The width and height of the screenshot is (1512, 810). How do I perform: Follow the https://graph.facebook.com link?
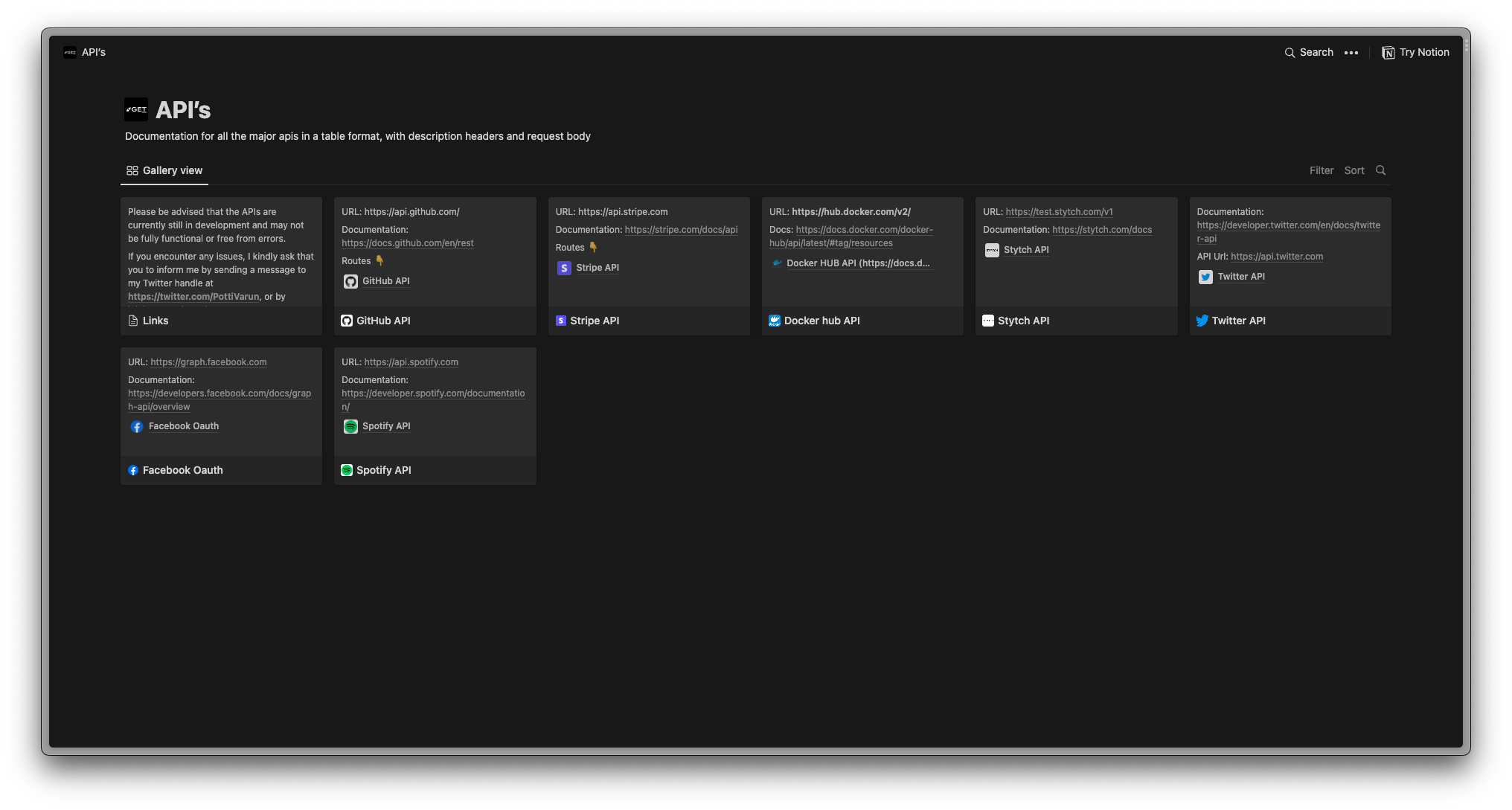click(x=208, y=362)
